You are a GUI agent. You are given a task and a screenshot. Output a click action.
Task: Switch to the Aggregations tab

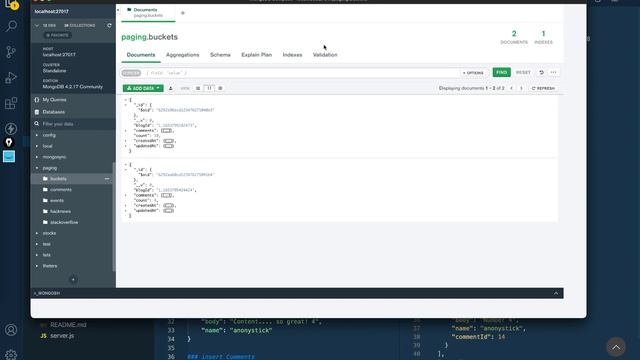[182, 55]
